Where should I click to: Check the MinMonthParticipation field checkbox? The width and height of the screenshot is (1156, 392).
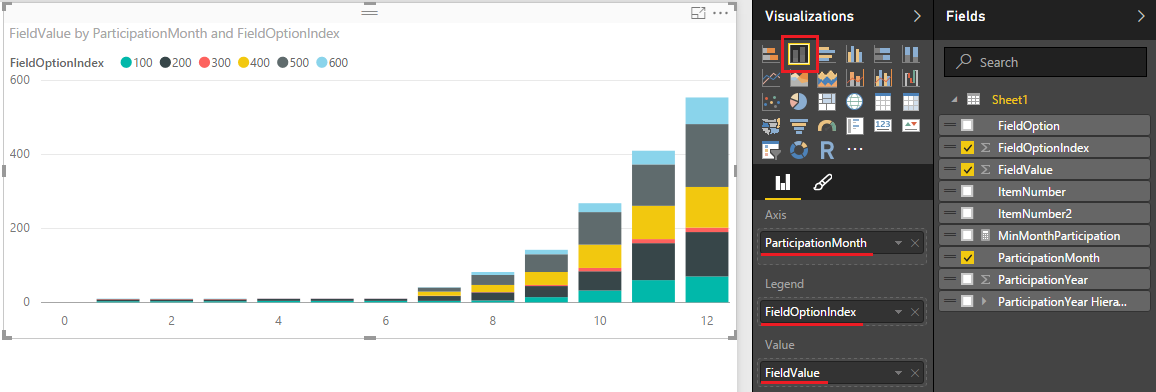pyautogui.click(x=967, y=236)
